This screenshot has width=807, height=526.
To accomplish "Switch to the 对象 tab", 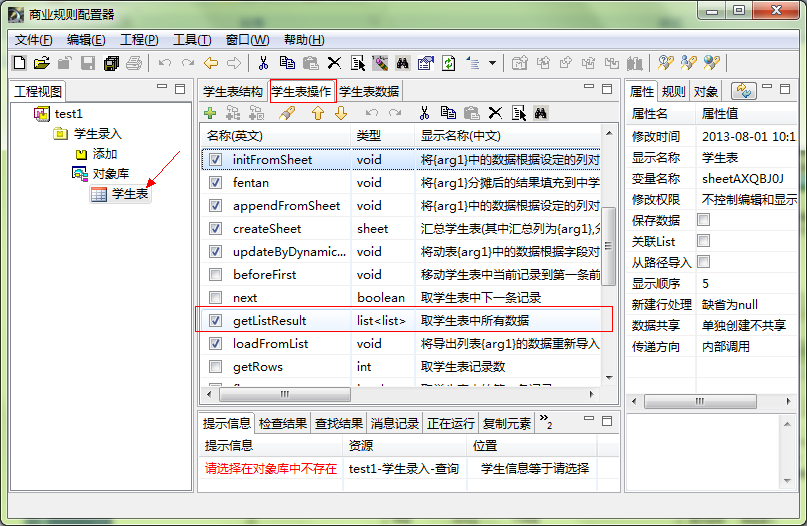I will click(x=705, y=92).
